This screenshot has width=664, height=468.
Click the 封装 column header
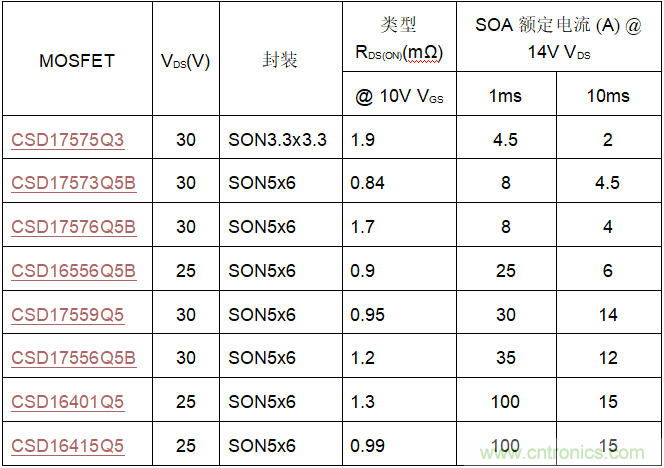click(x=279, y=61)
